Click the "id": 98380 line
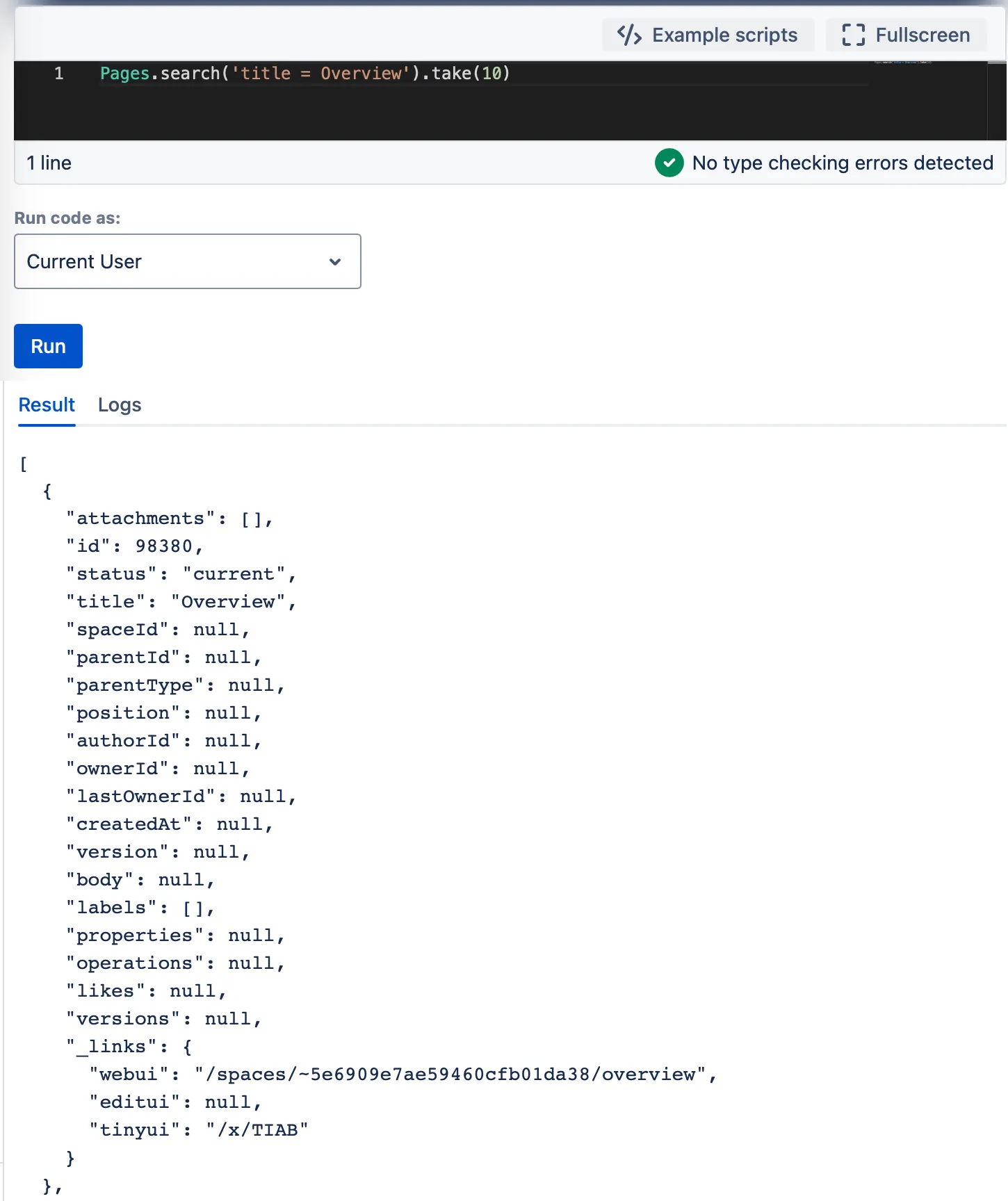Screen dimensions: 1008x1201 point(135,546)
